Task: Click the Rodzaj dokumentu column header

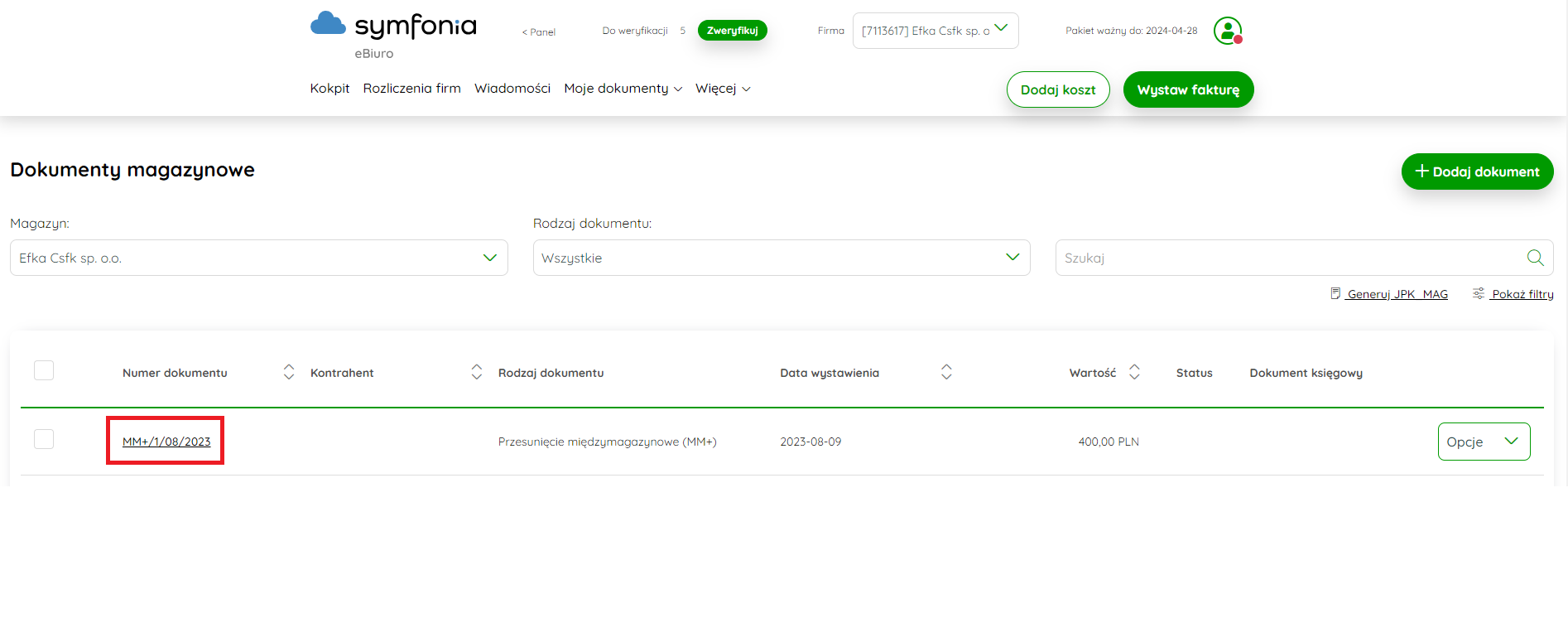Action: [551, 373]
